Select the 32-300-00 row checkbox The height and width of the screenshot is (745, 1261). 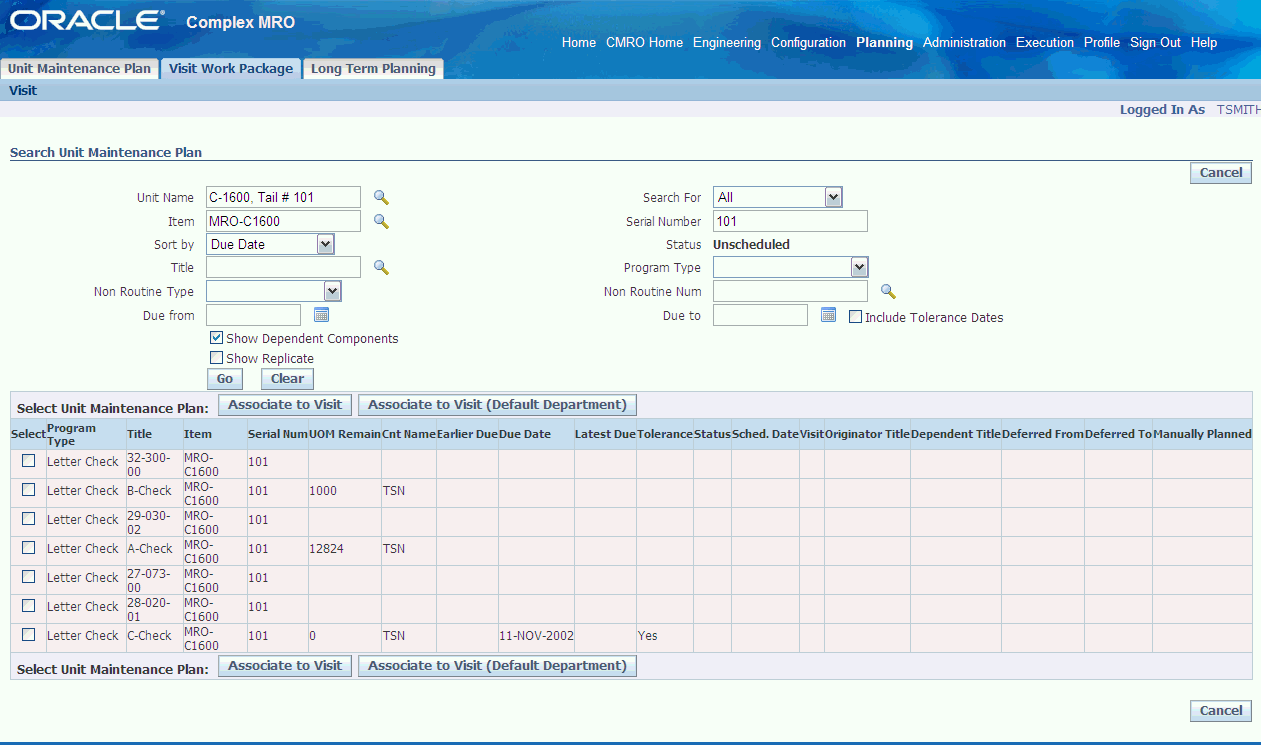point(28,461)
